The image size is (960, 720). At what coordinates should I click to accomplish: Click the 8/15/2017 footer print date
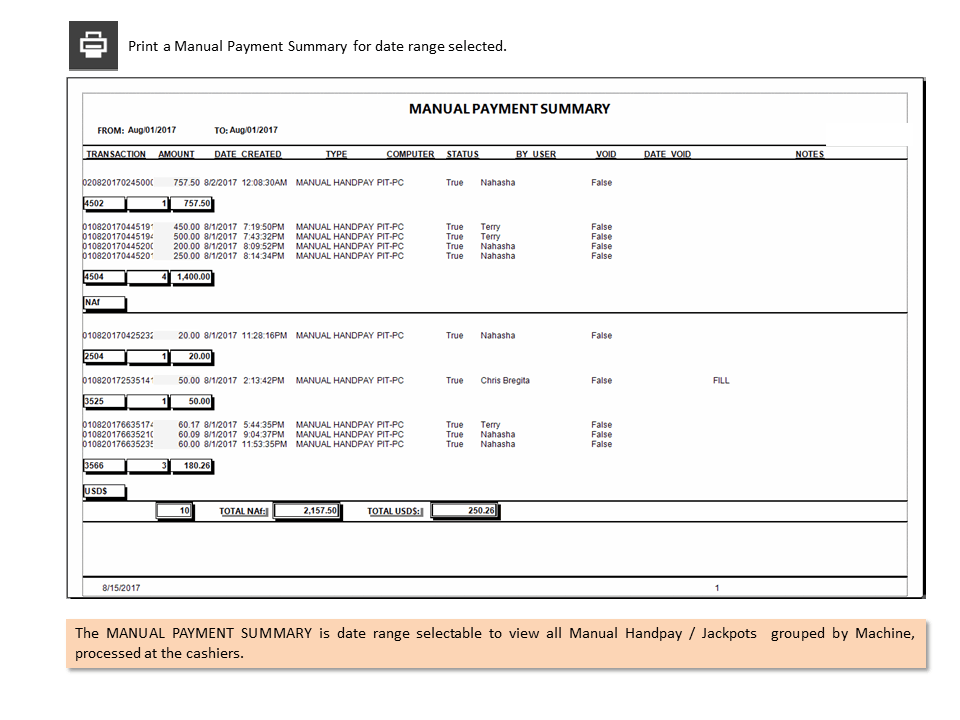(x=121, y=588)
